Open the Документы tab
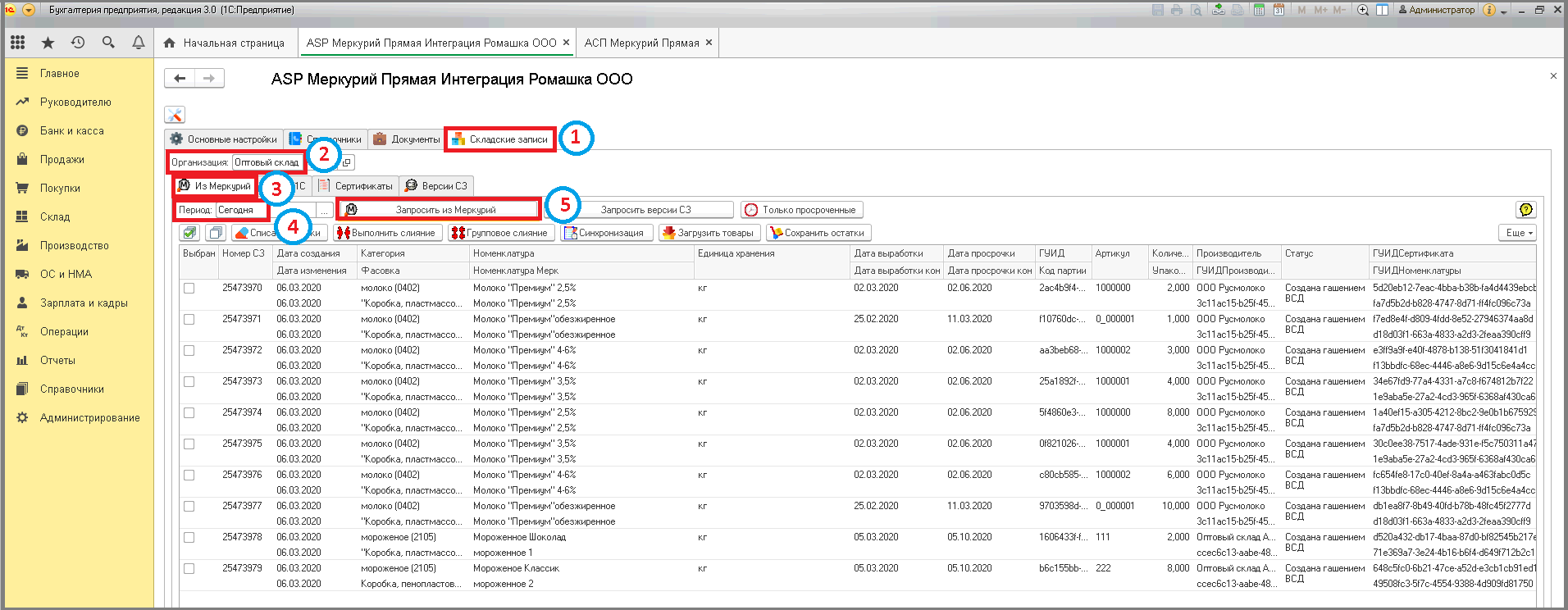This screenshot has width=1568, height=610. coord(406,139)
